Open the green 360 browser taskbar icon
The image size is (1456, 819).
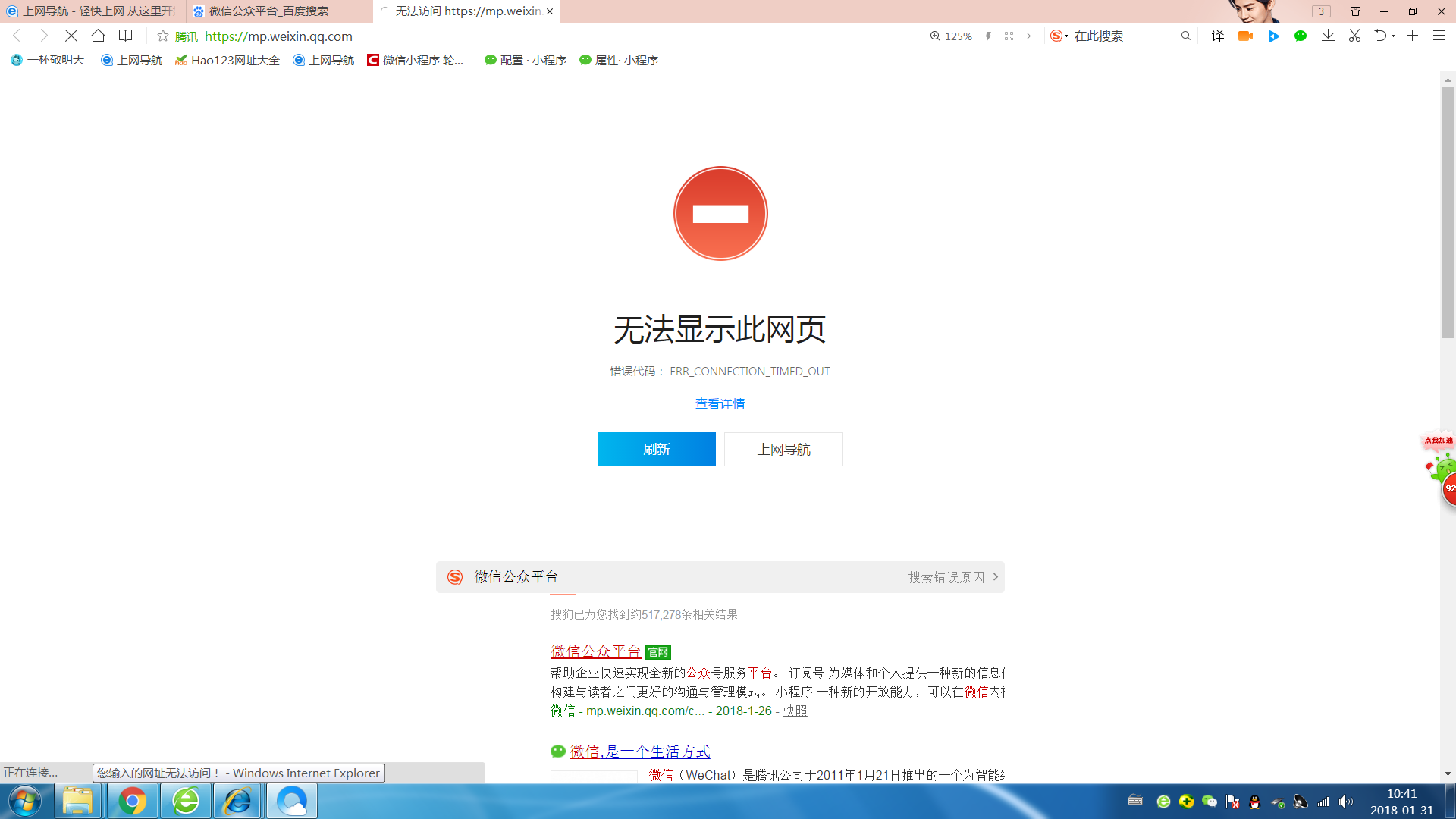pos(186,801)
